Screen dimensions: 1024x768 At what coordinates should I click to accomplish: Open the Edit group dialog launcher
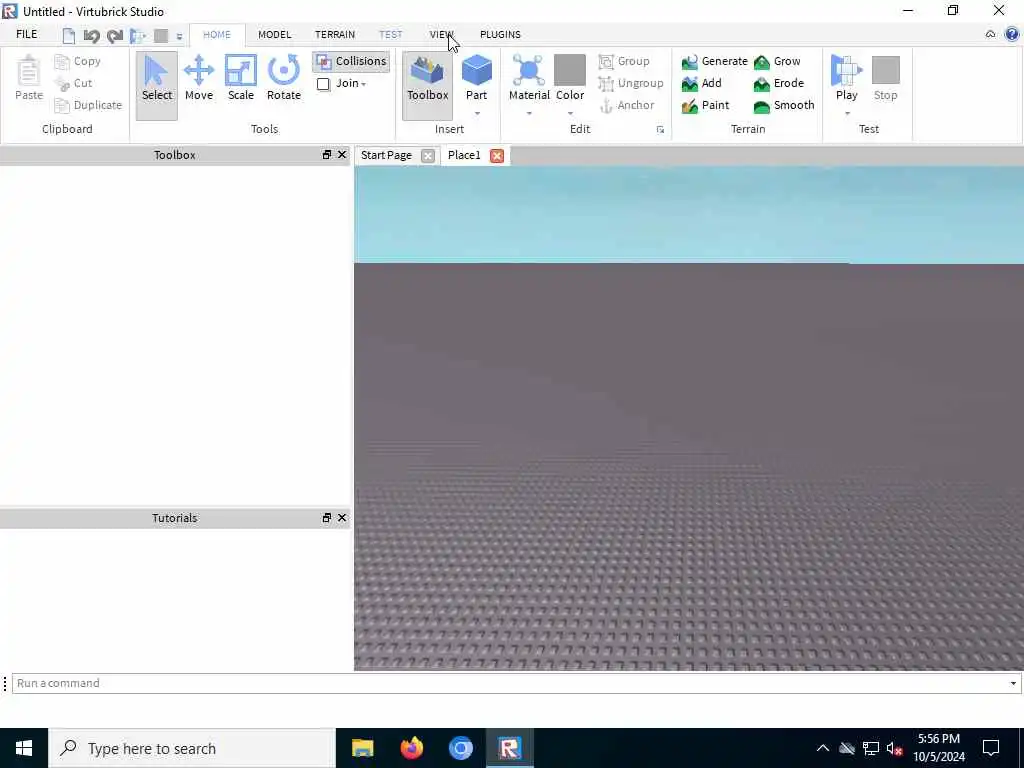(660, 130)
